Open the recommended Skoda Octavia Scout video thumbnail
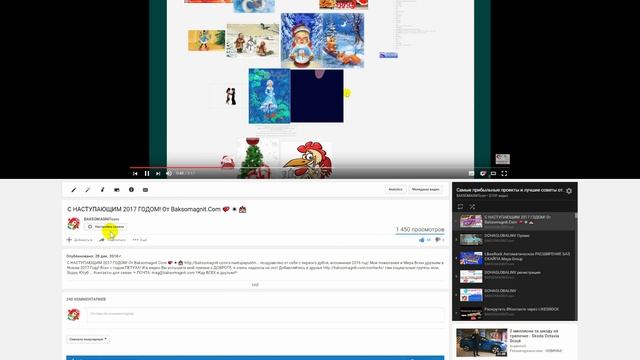The height and width of the screenshot is (360, 640). pos(482,342)
